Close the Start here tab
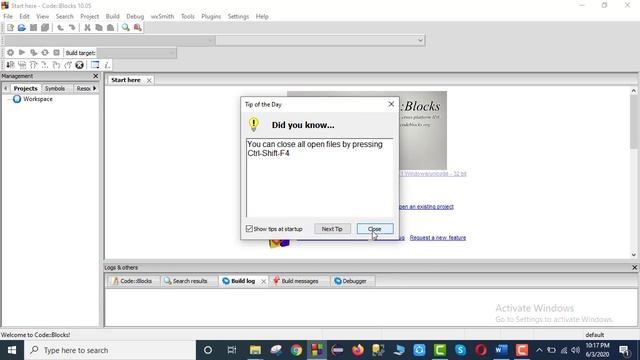The image size is (640, 360). [x=149, y=80]
